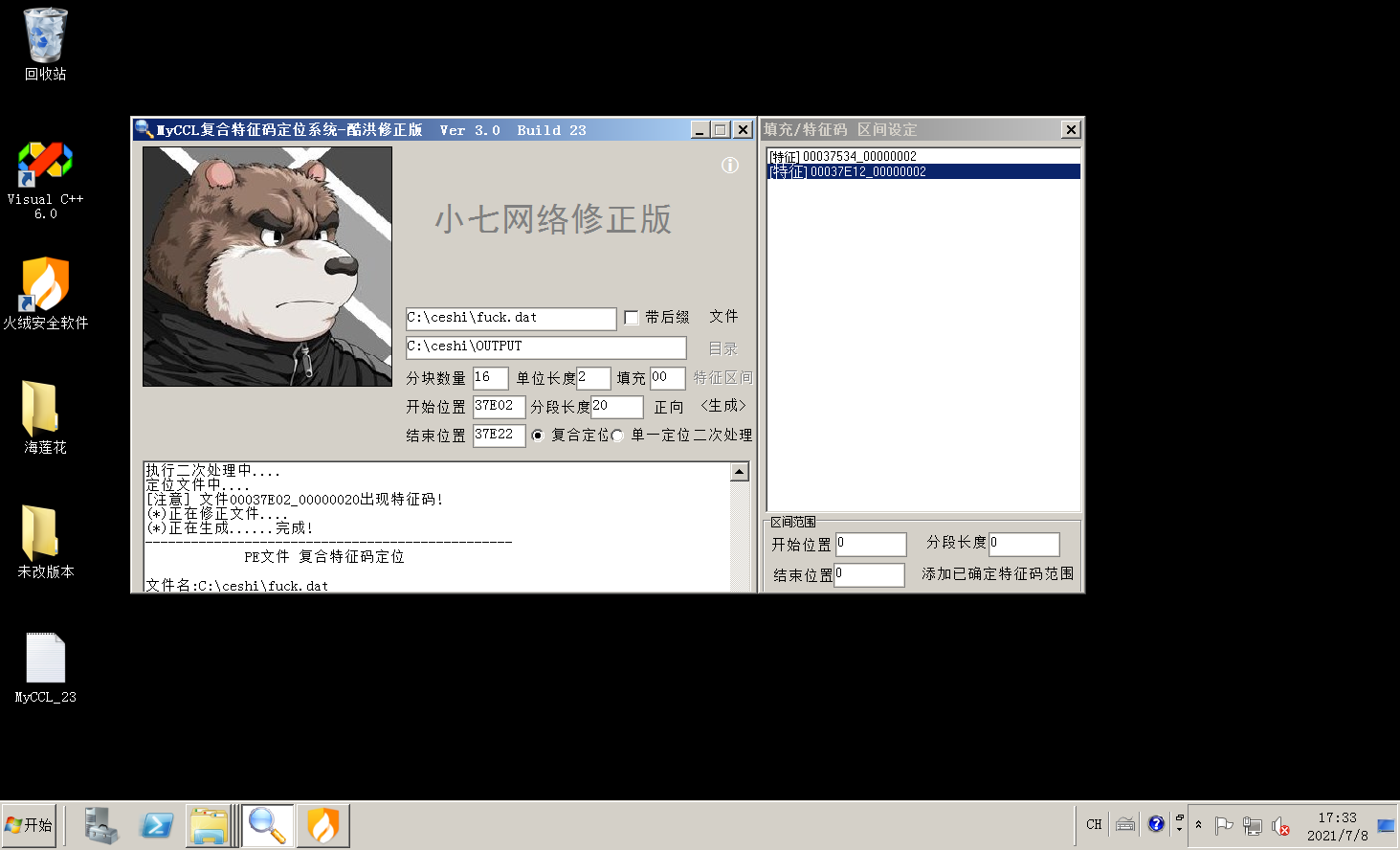Click the 结束位置 field showing 37E22
This screenshot has height=850, width=1400.
pos(499,436)
